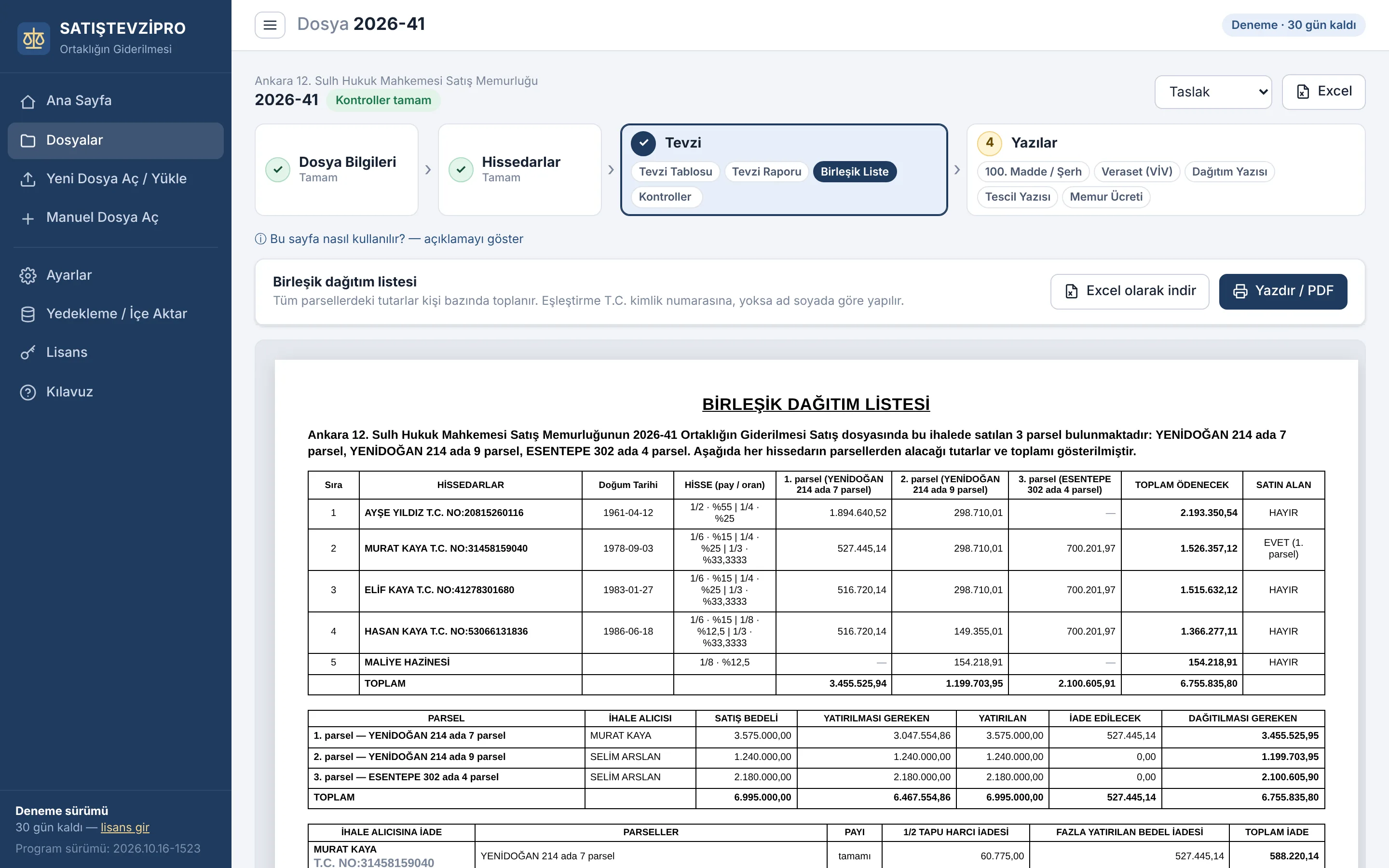
Task: Click the Kontroller tamam status badge
Action: 383,100
